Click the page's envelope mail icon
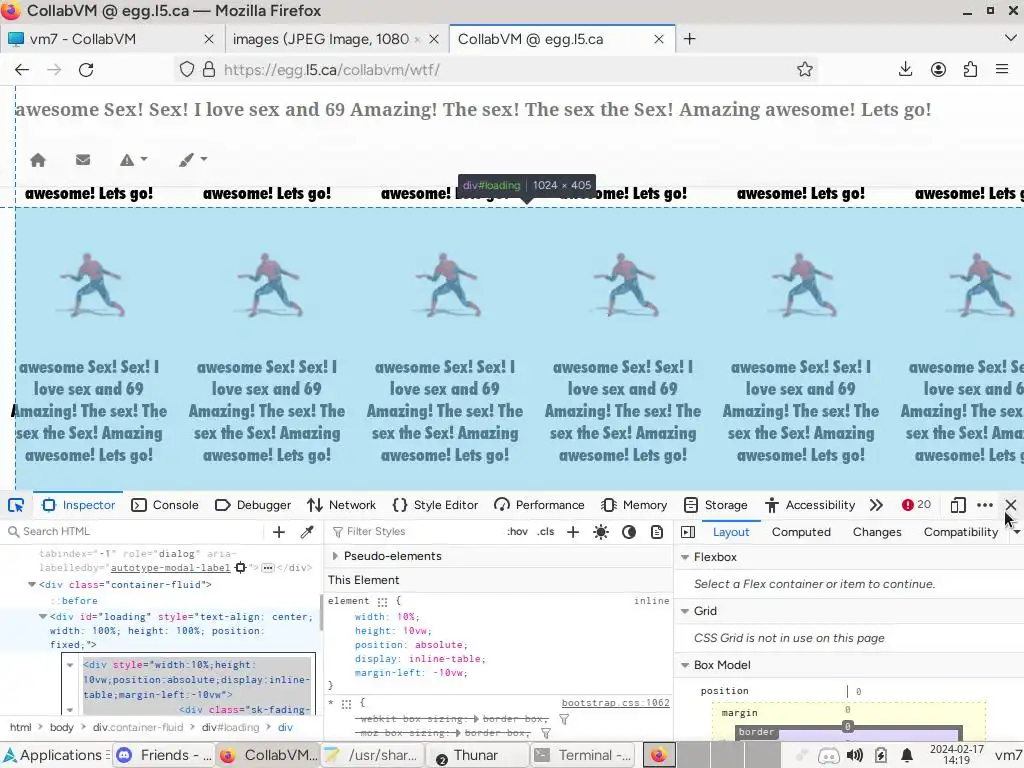 pos(83,159)
